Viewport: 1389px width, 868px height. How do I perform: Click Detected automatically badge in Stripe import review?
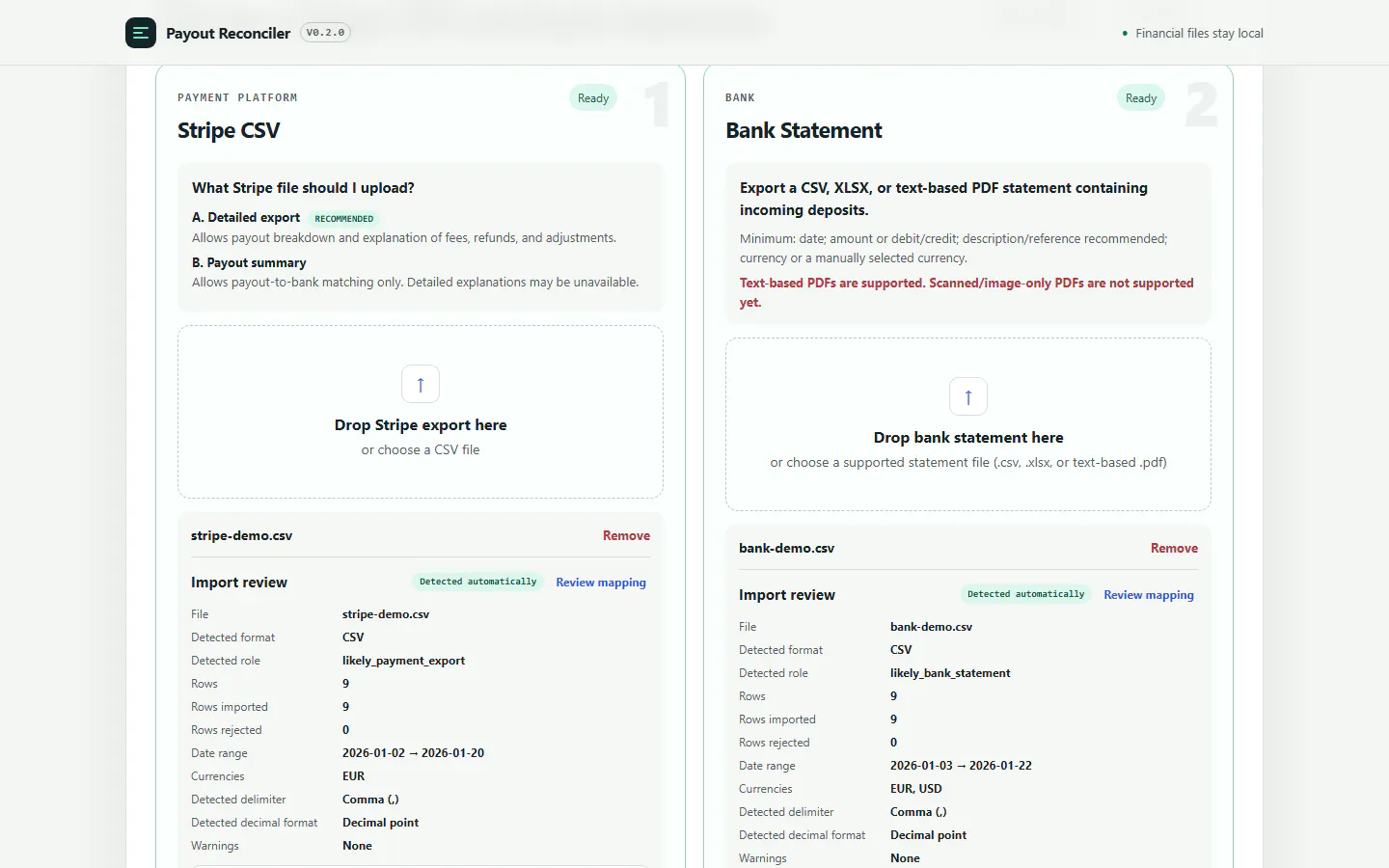477,582
